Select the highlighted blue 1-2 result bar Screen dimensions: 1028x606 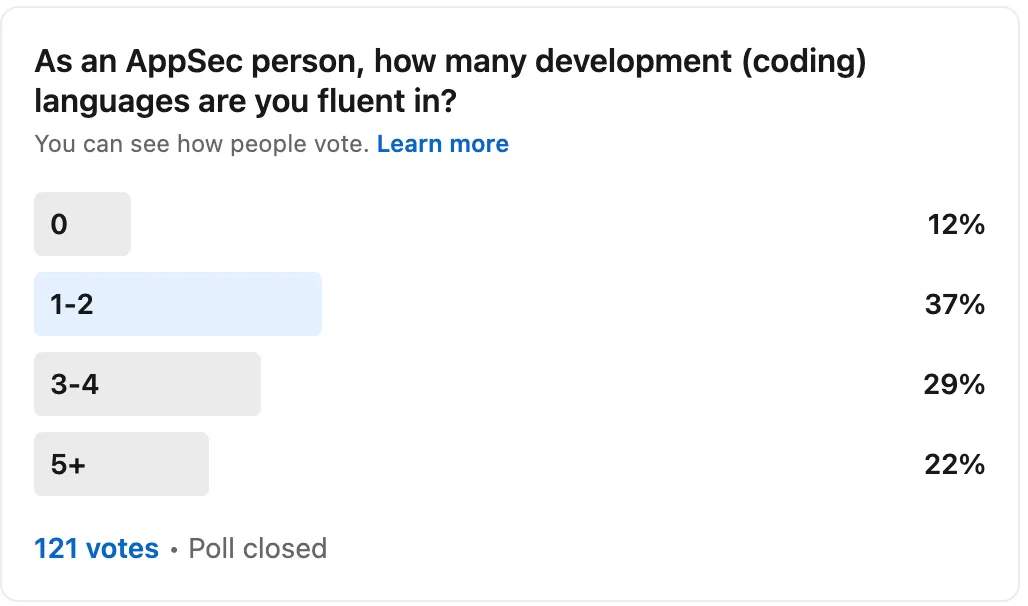point(178,304)
